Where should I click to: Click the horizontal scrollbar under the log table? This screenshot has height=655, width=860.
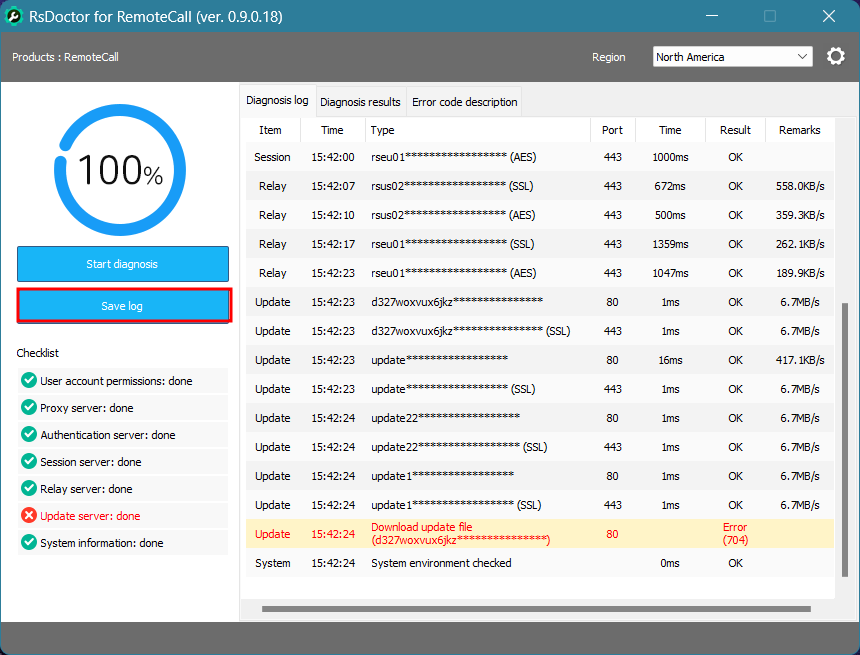536,608
